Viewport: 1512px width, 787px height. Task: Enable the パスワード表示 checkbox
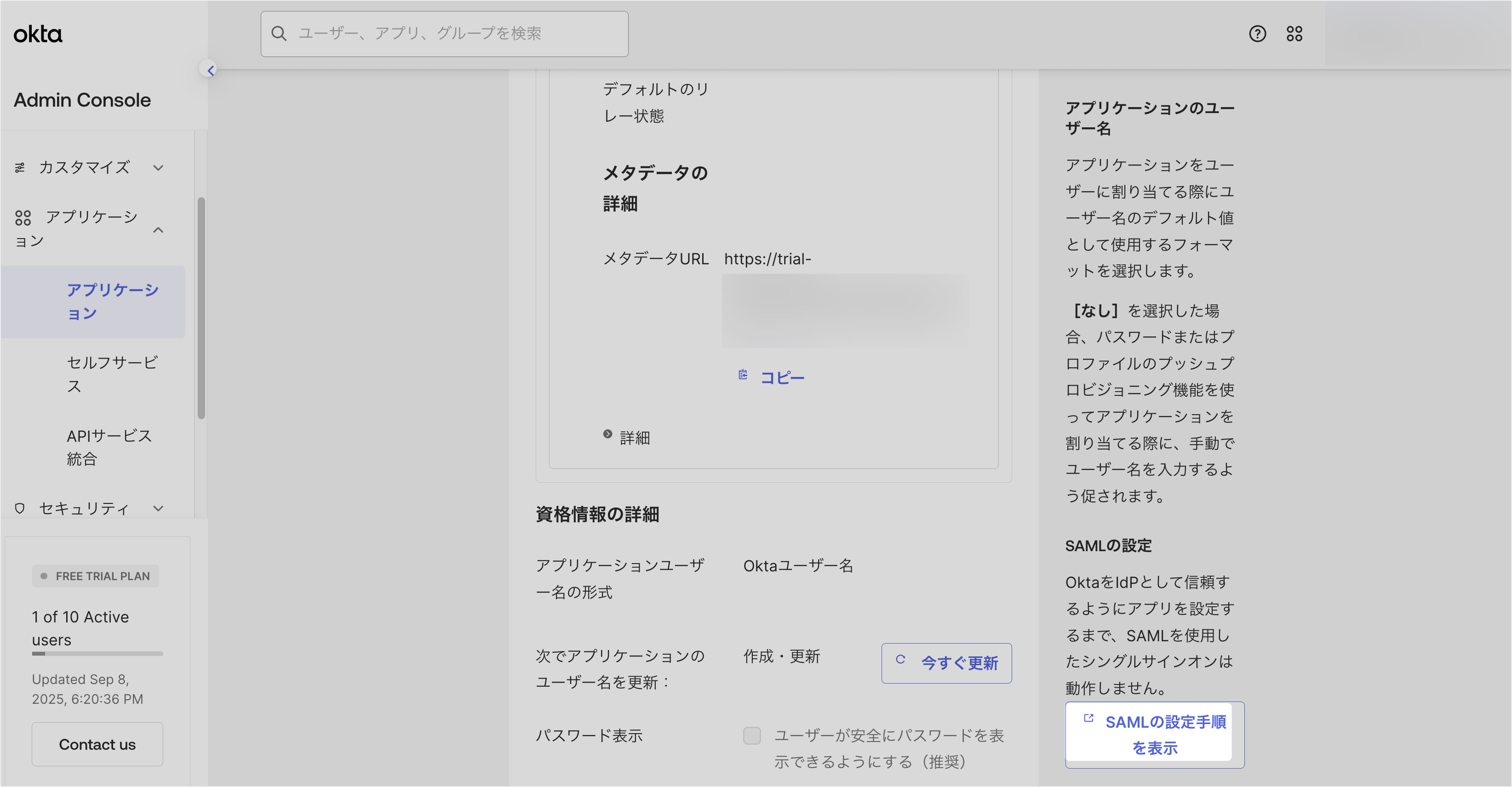point(751,736)
